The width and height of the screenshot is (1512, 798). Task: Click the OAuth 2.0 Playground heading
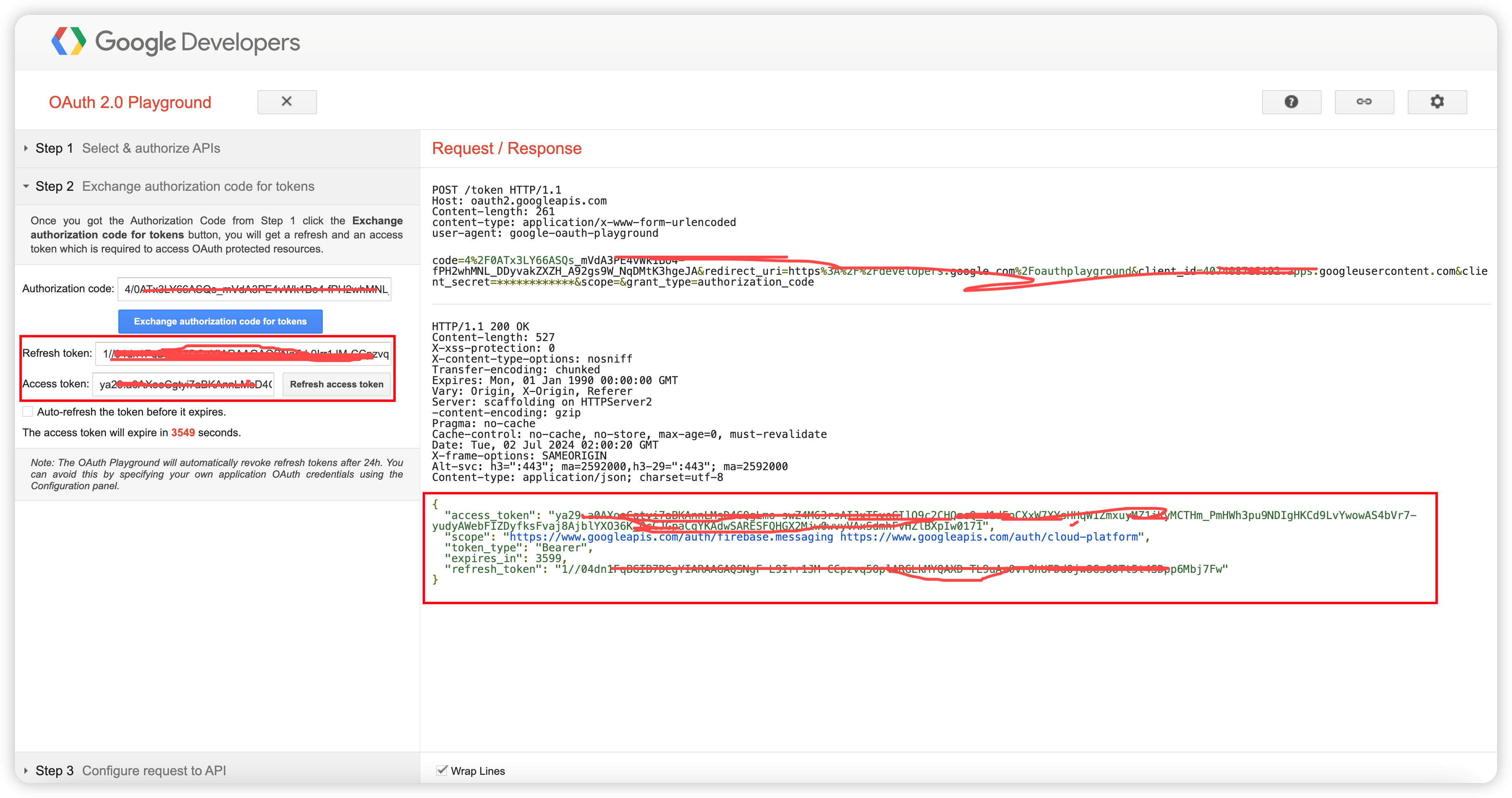[130, 102]
